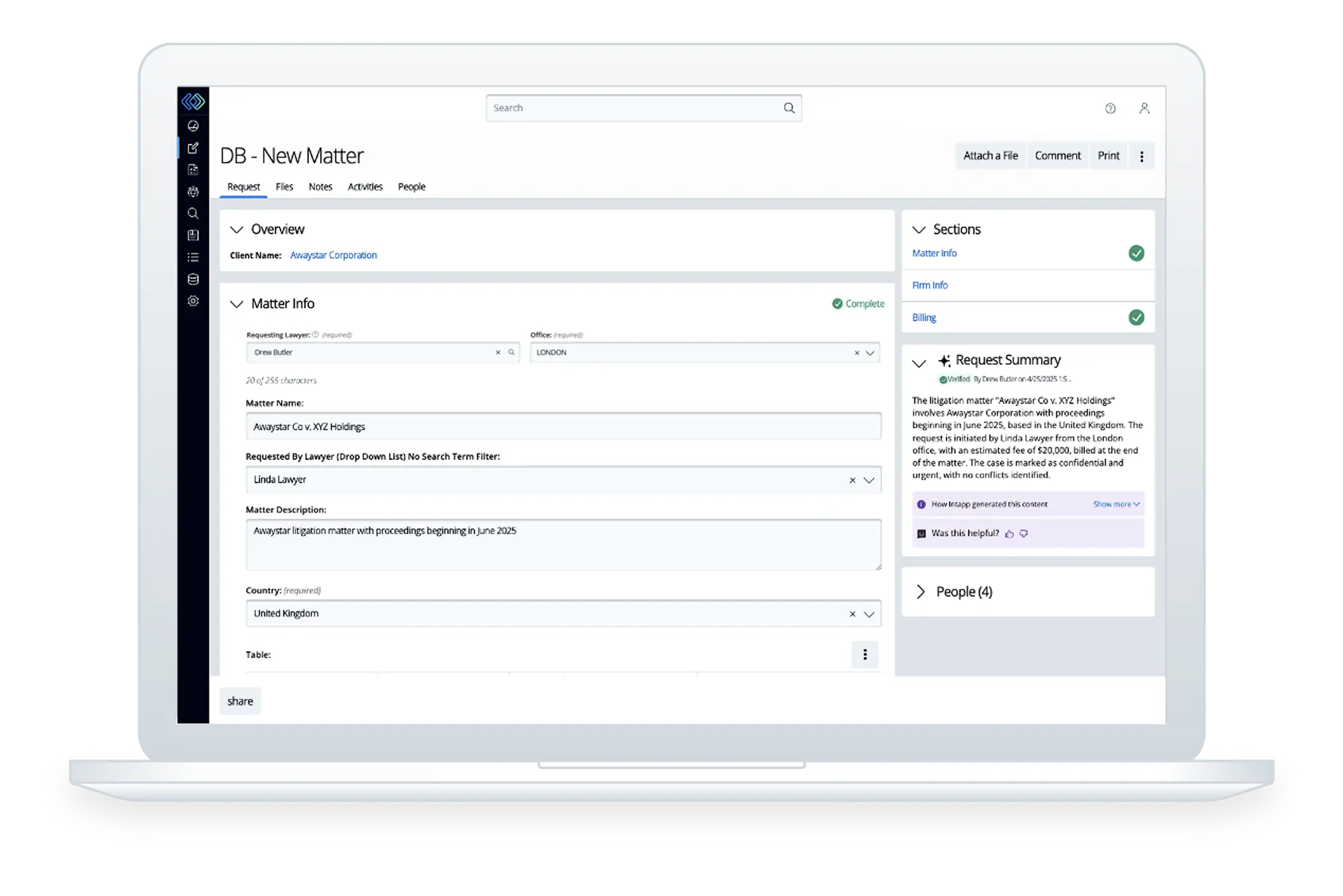Image resolution: width=1343 pixels, height=896 pixels.
Task: Jump to Firm Info section link
Action: pyautogui.click(x=930, y=285)
